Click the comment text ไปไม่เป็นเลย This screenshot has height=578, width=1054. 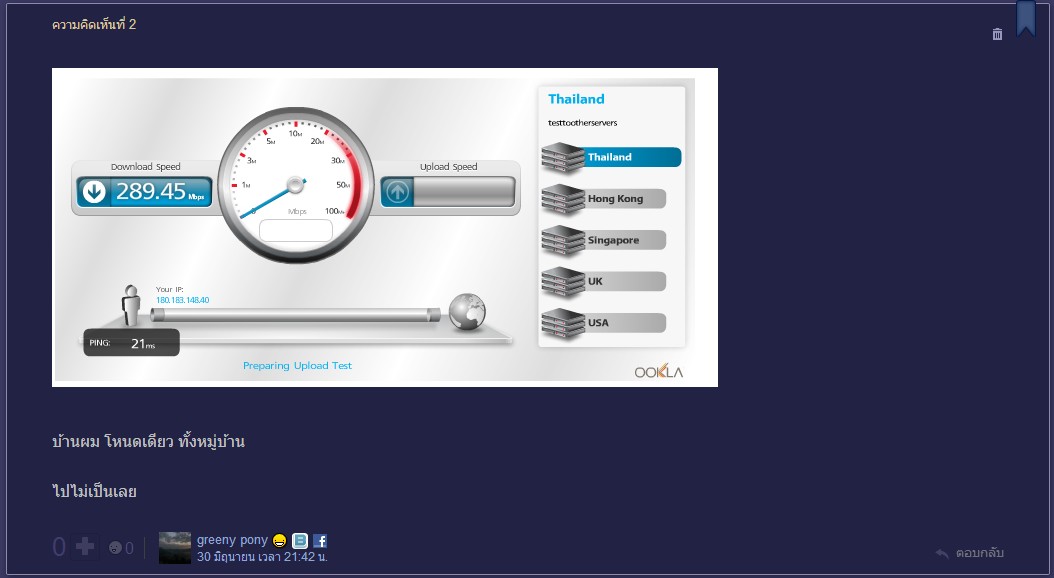click(x=94, y=491)
